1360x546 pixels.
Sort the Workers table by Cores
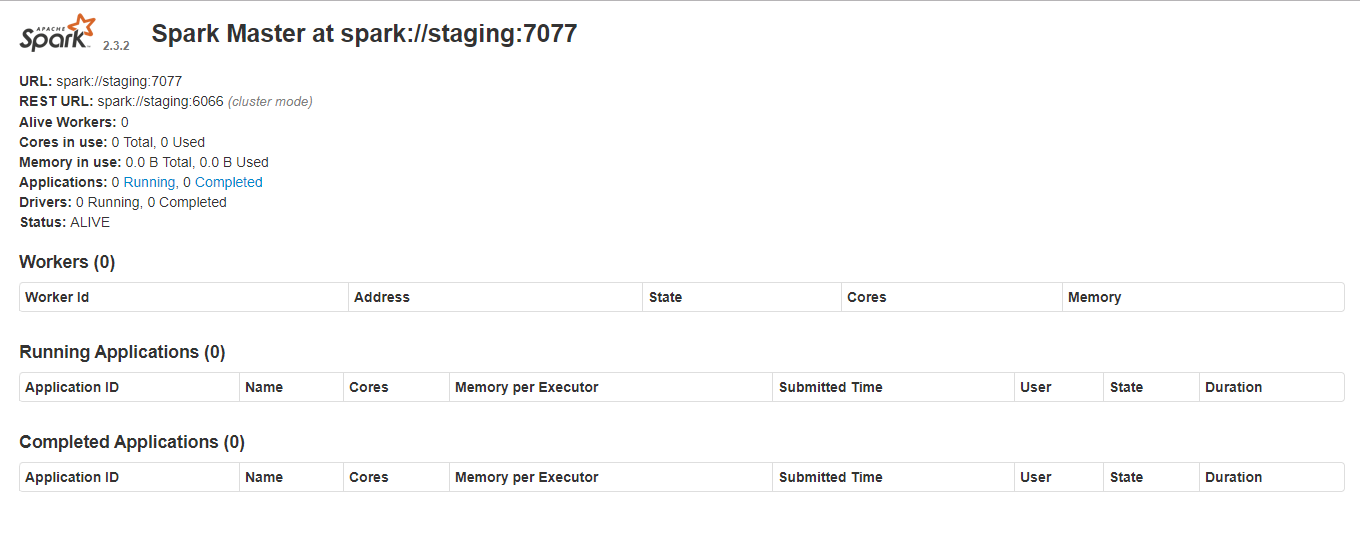click(866, 297)
